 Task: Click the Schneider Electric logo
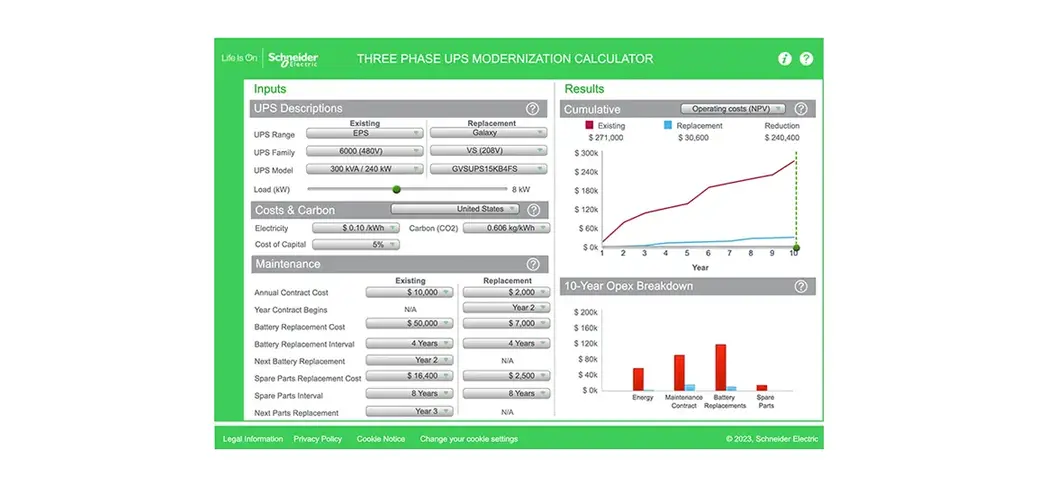pyautogui.click(x=293, y=59)
